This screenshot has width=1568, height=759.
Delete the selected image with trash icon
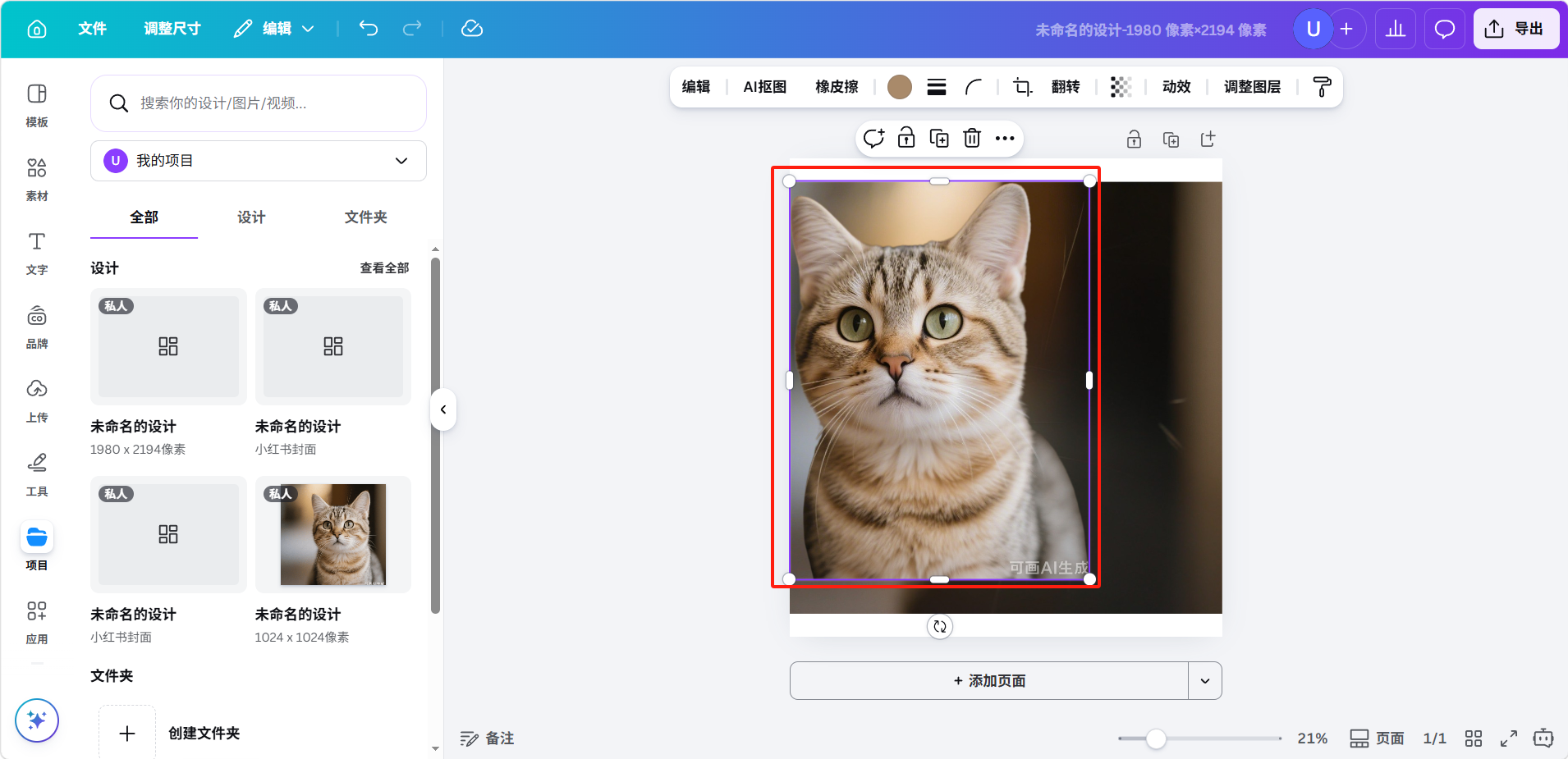click(x=972, y=138)
